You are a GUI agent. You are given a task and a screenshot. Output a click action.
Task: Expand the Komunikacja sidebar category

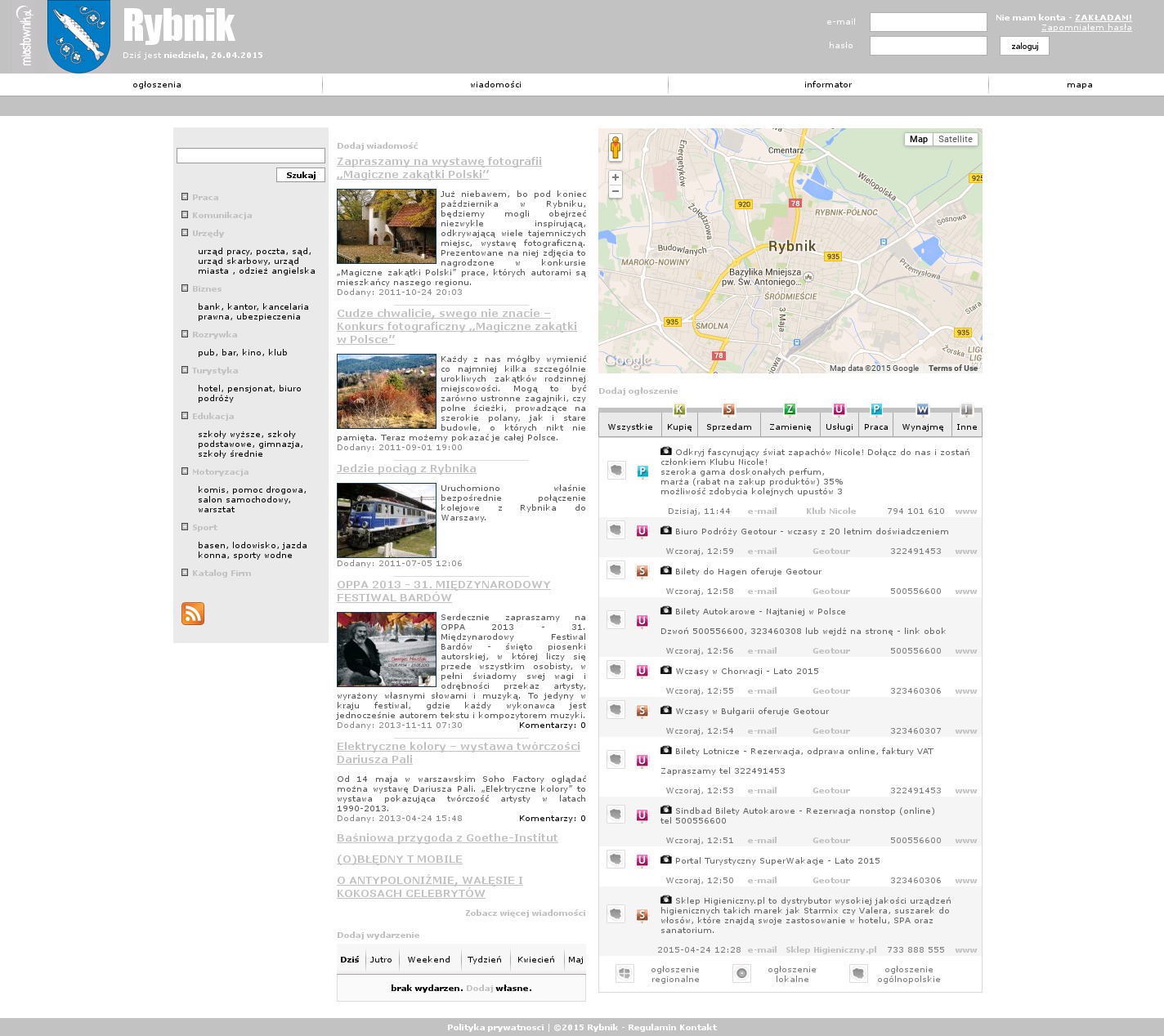coord(222,216)
